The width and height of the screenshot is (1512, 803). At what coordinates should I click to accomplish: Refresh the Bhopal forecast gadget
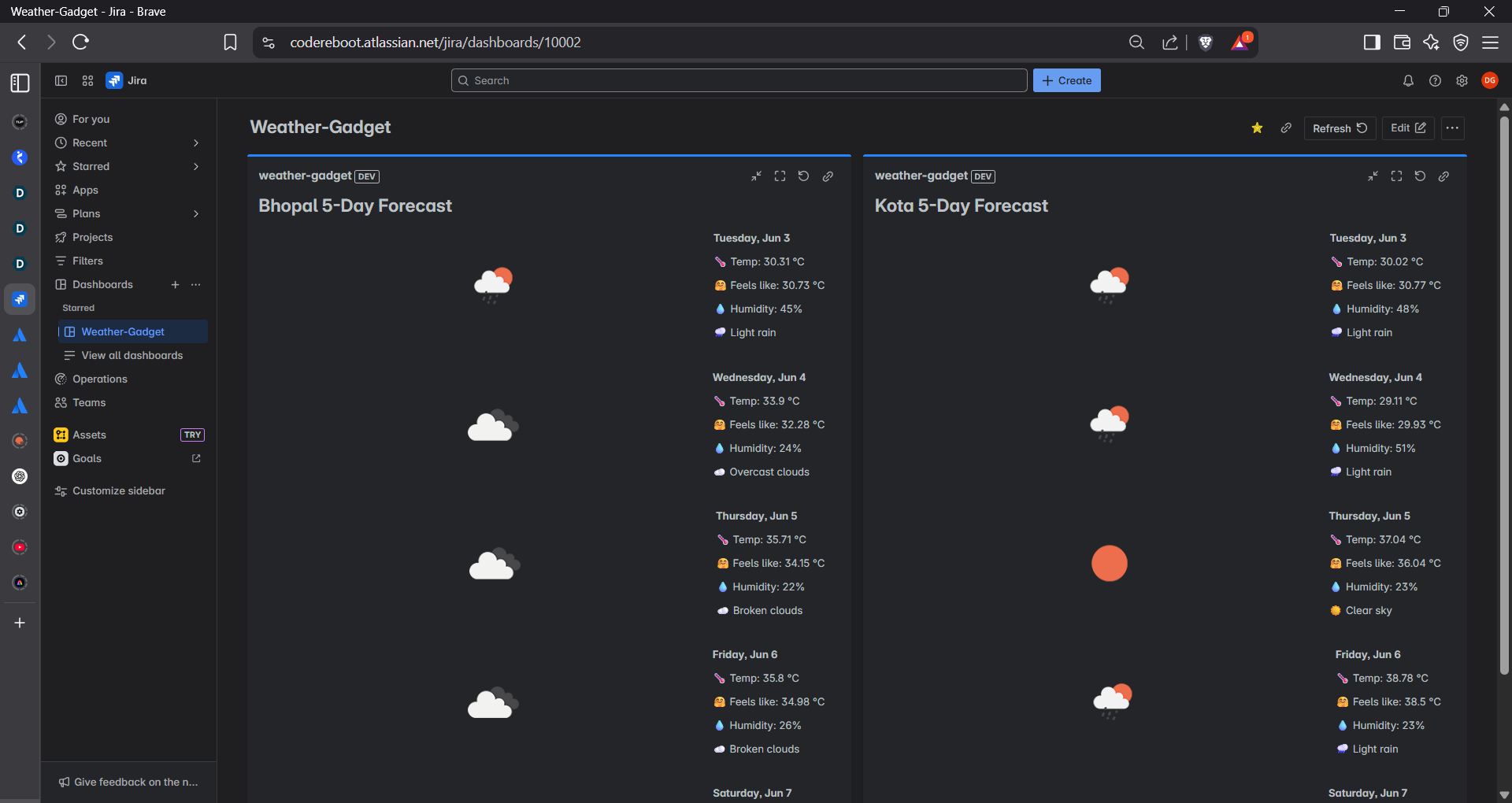coord(803,176)
